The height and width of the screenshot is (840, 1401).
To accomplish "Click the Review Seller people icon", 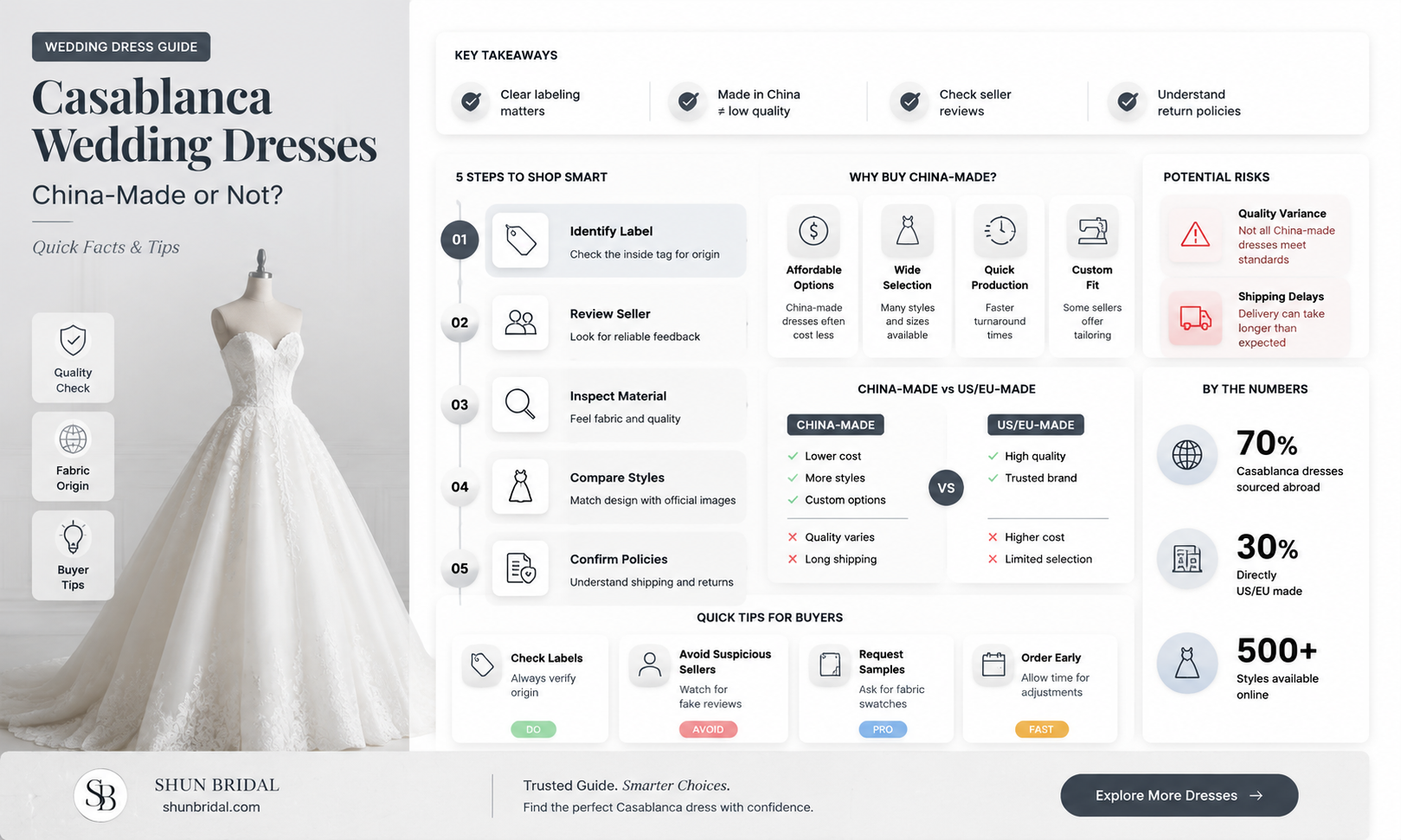I will (520, 323).
